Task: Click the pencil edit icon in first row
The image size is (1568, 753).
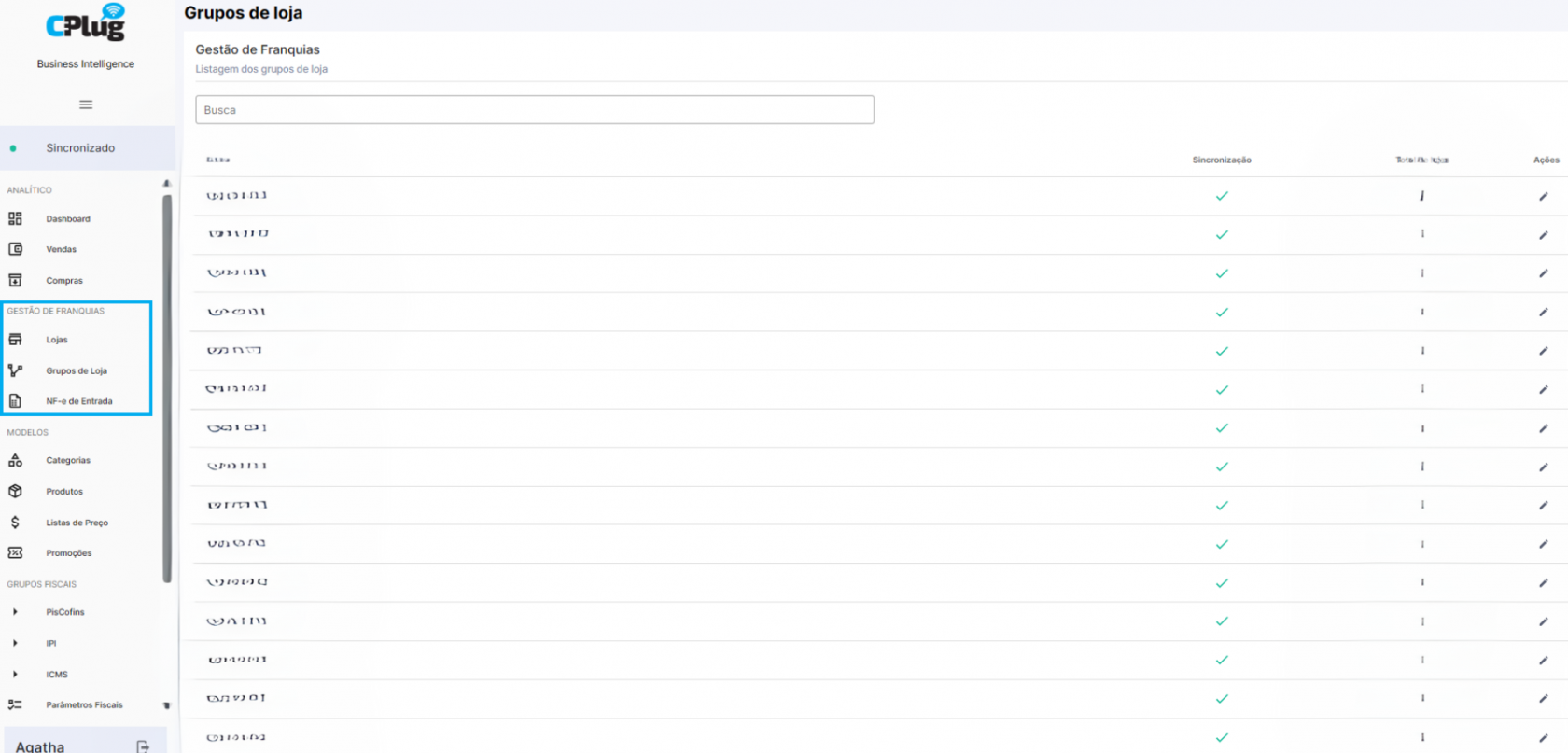Action: (1544, 196)
